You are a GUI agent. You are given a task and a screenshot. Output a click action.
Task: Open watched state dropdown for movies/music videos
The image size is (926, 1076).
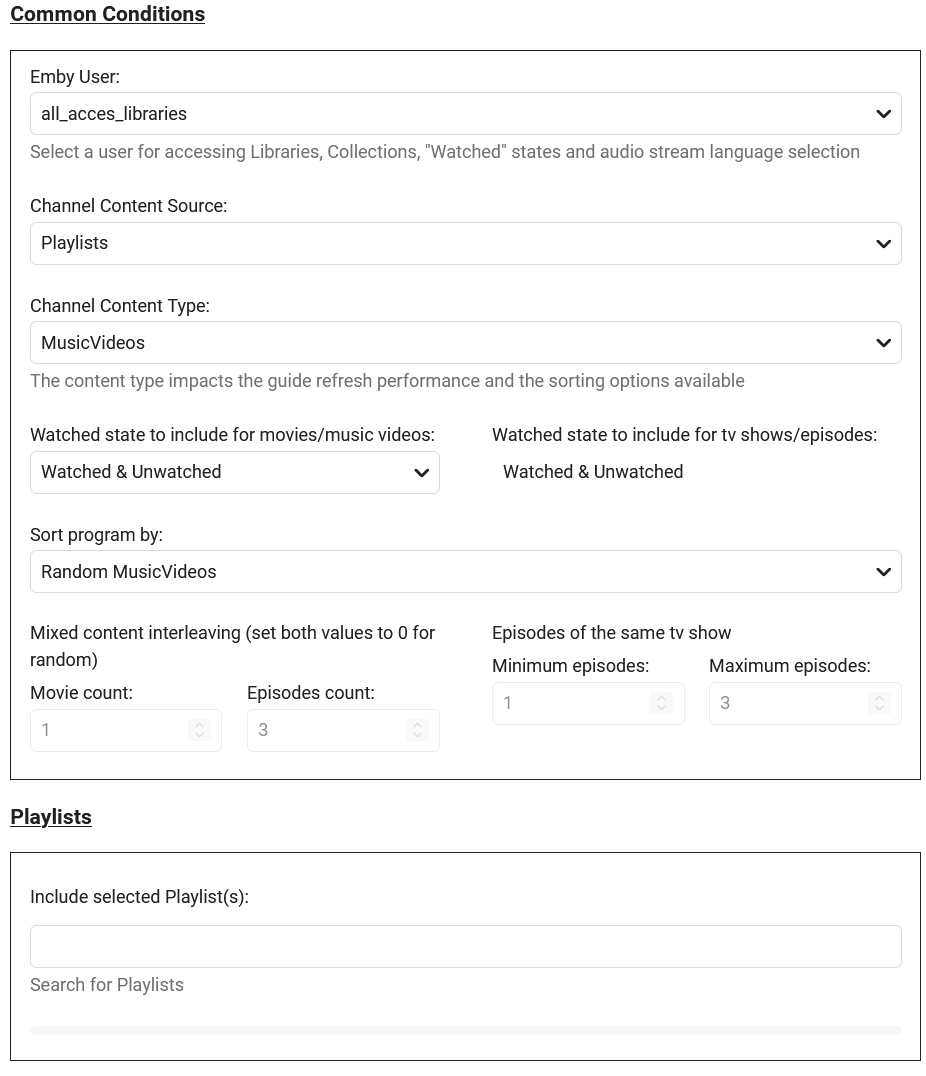tap(220, 472)
